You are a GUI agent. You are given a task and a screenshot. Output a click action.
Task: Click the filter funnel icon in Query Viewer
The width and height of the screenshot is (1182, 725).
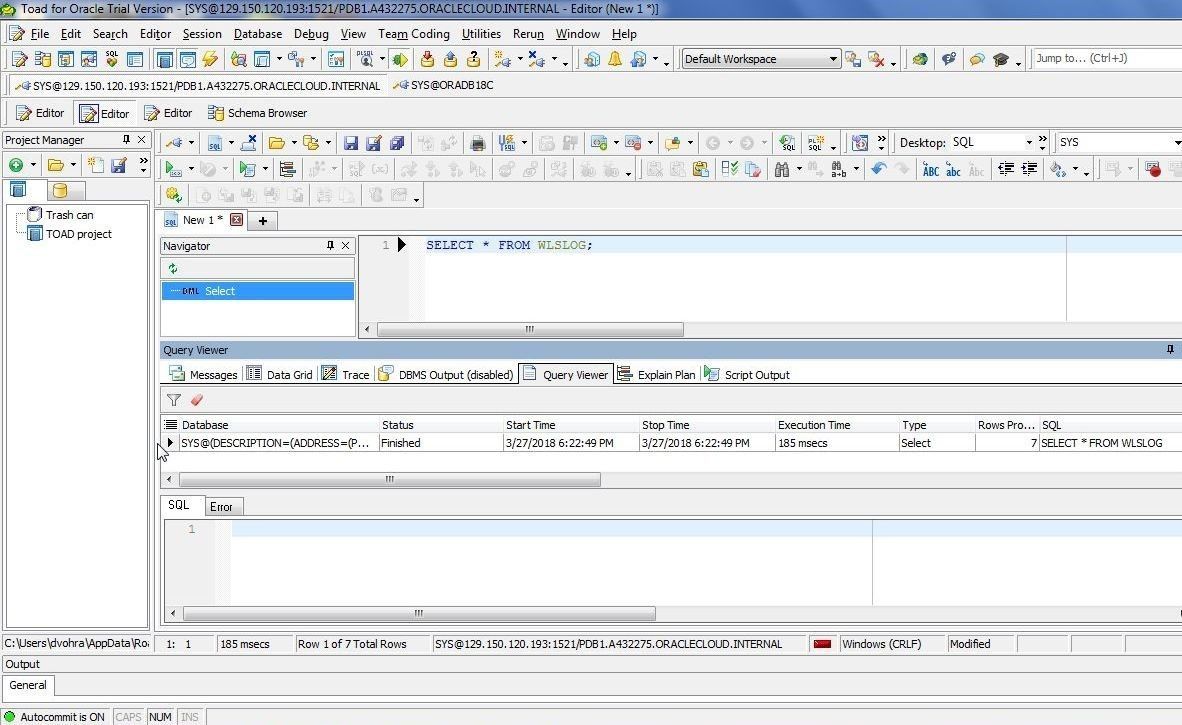(174, 400)
